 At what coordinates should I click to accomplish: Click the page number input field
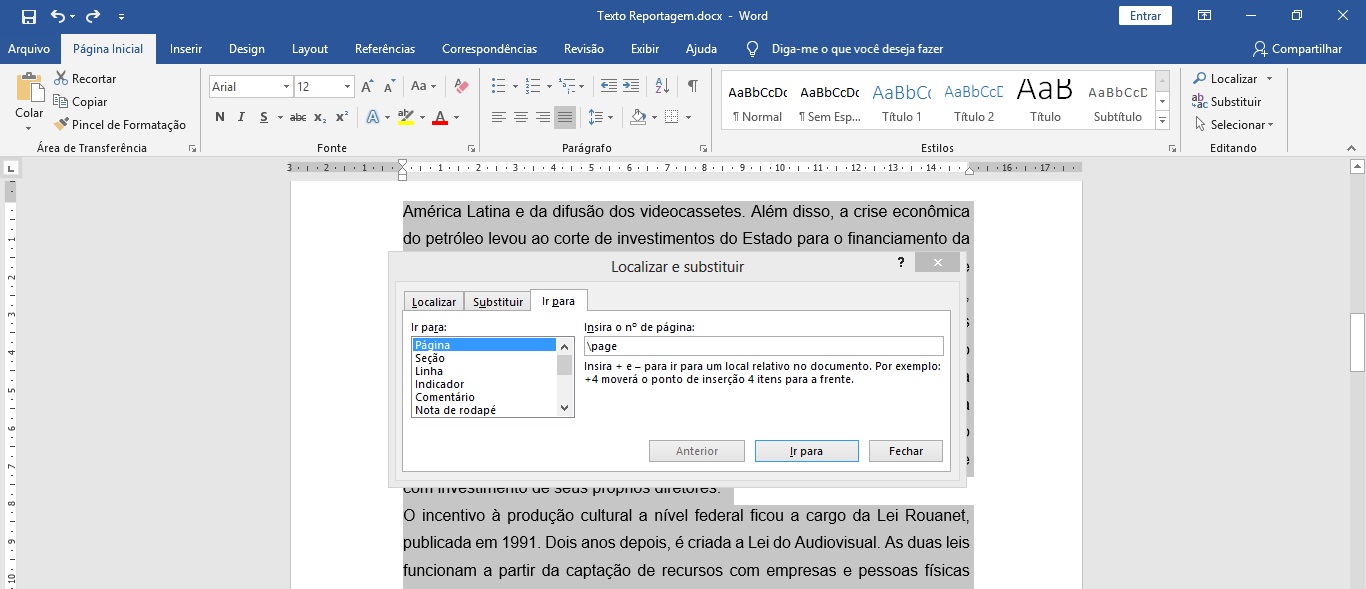tap(763, 346)
